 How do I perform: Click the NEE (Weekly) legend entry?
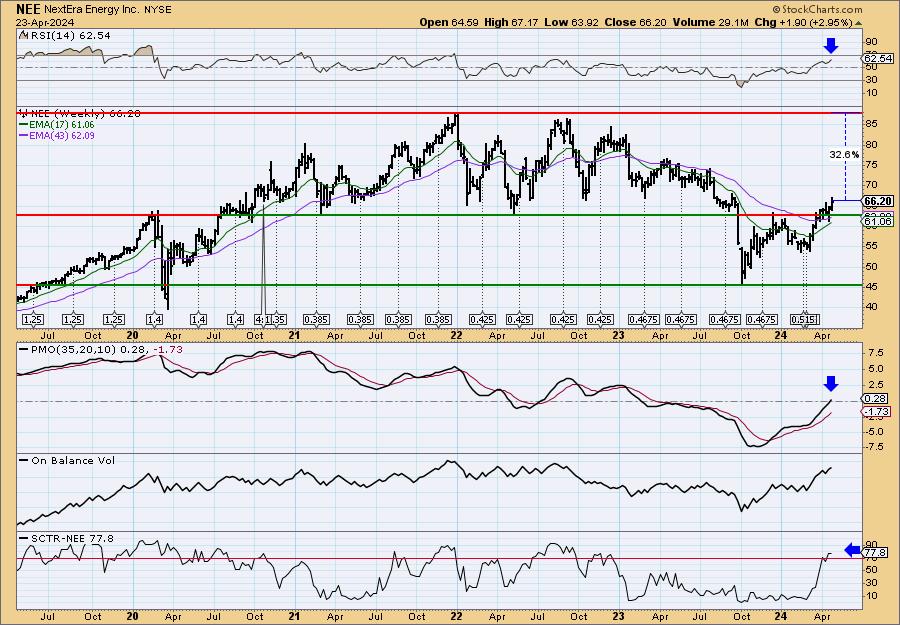click(x=80, y=114)
